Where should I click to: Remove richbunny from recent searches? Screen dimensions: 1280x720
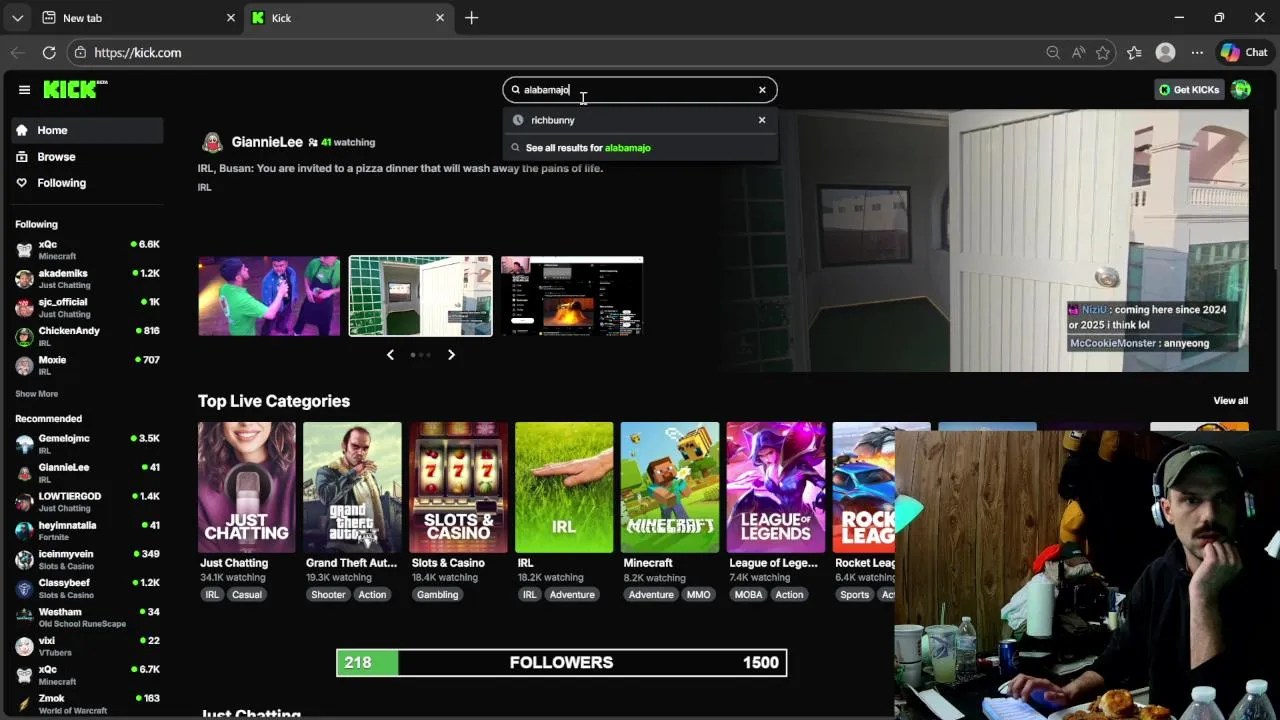(x=762, y=120)
